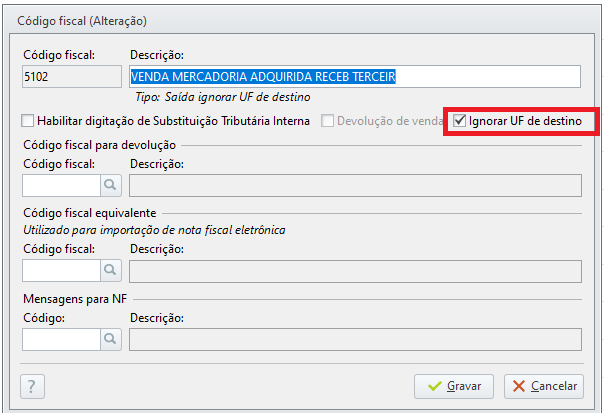The image size is (608, 413).
Task: Click the Tipo: Saída ignorar UF text
Action: point(223,97)
